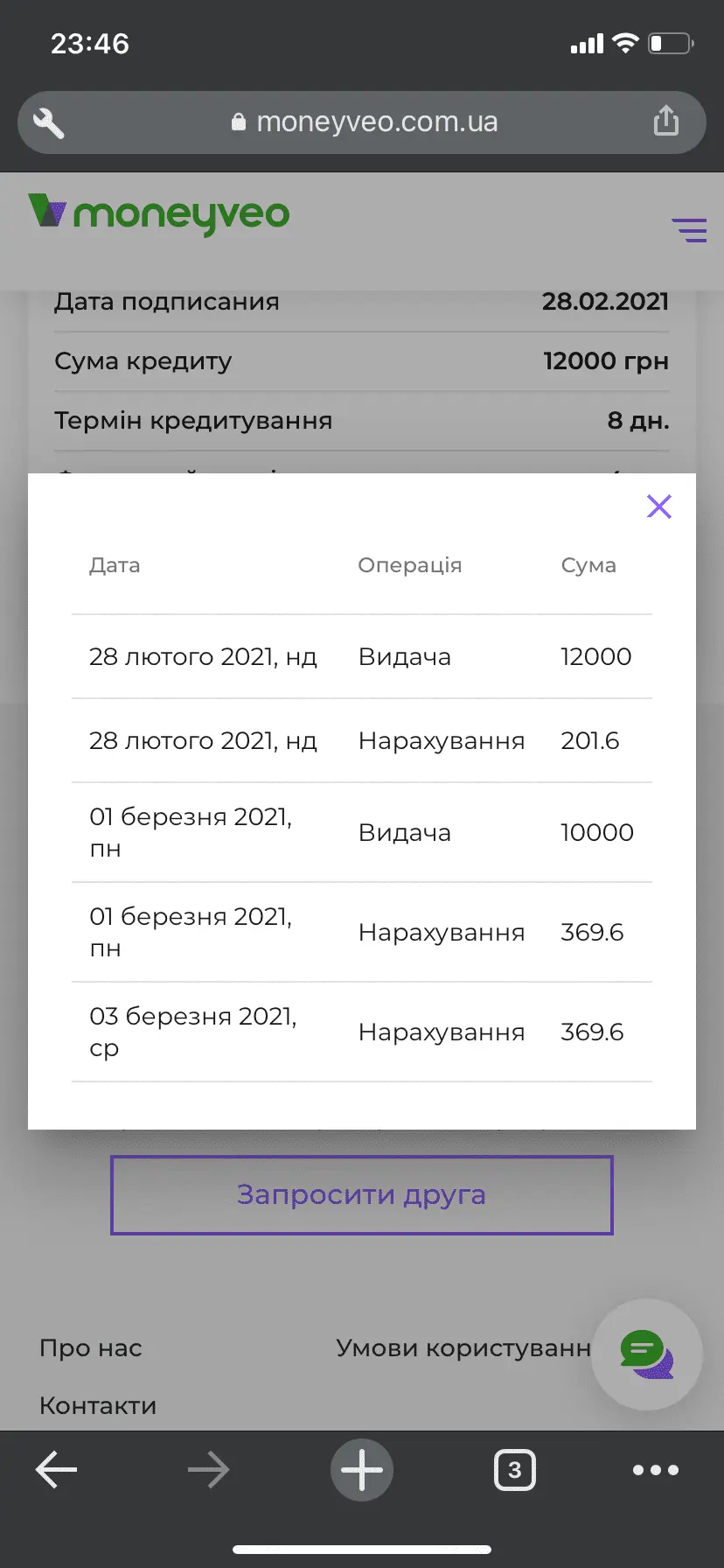Viewport: 724px width, 1568px height.
Task: Tap the share icon in the address bar
Action: point(666,122)
